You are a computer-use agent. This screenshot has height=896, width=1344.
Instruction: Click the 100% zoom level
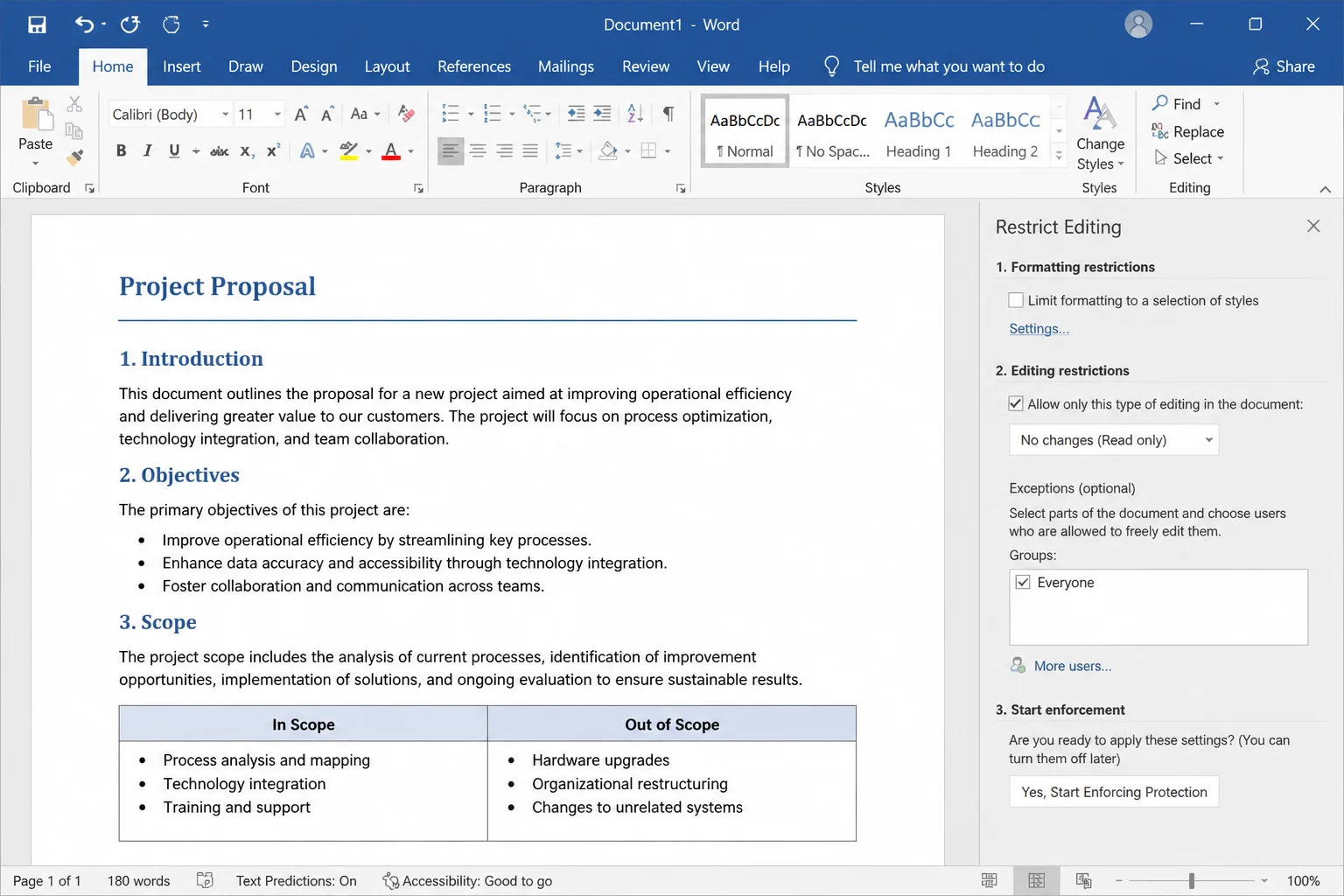tap(1303, 880)
